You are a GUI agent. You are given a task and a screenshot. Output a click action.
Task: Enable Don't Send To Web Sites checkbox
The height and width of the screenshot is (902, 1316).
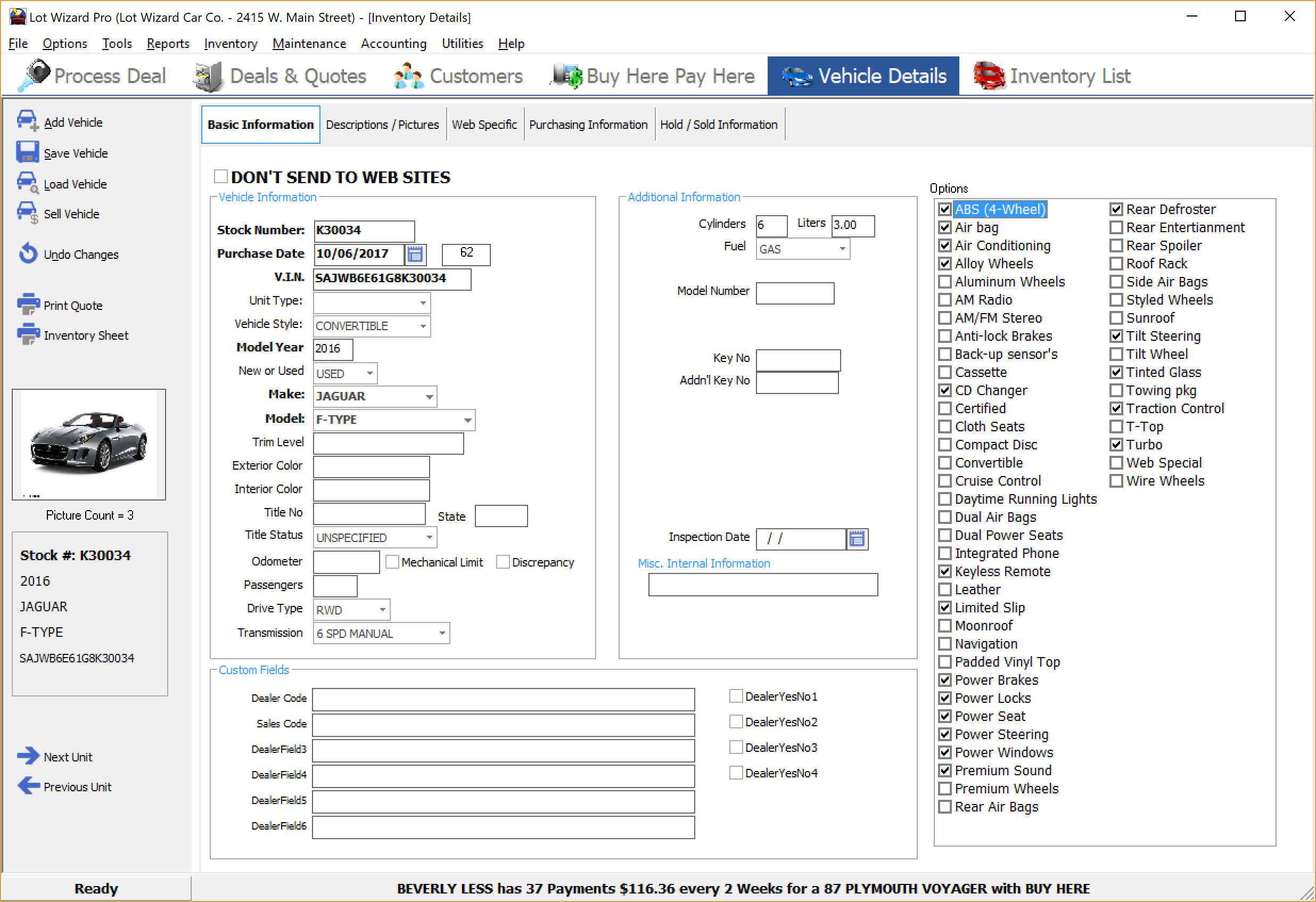point(221,177)
